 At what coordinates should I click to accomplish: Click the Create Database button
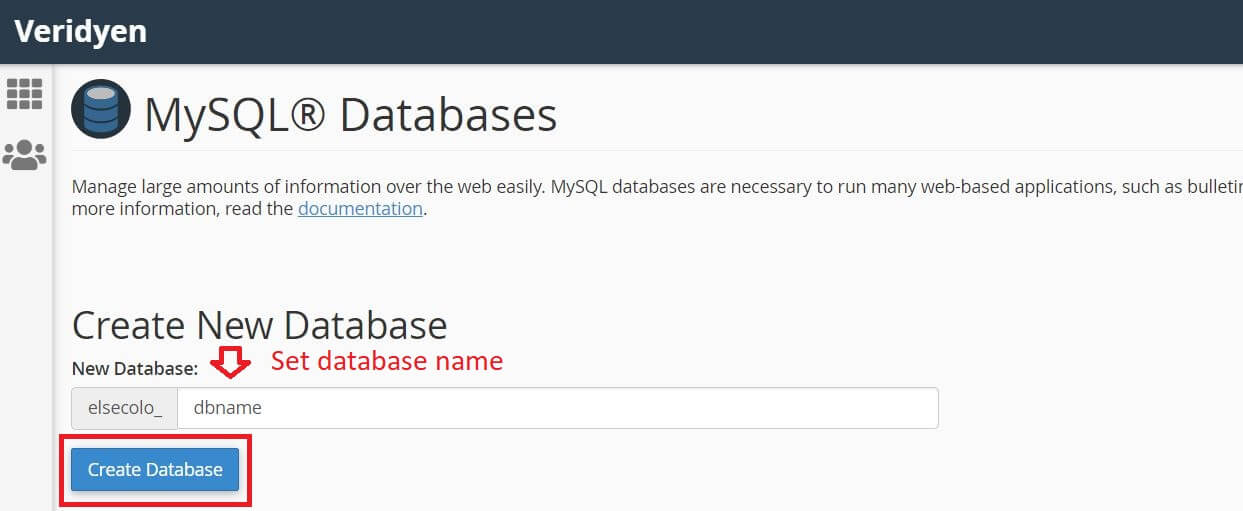tap(155, 470)
